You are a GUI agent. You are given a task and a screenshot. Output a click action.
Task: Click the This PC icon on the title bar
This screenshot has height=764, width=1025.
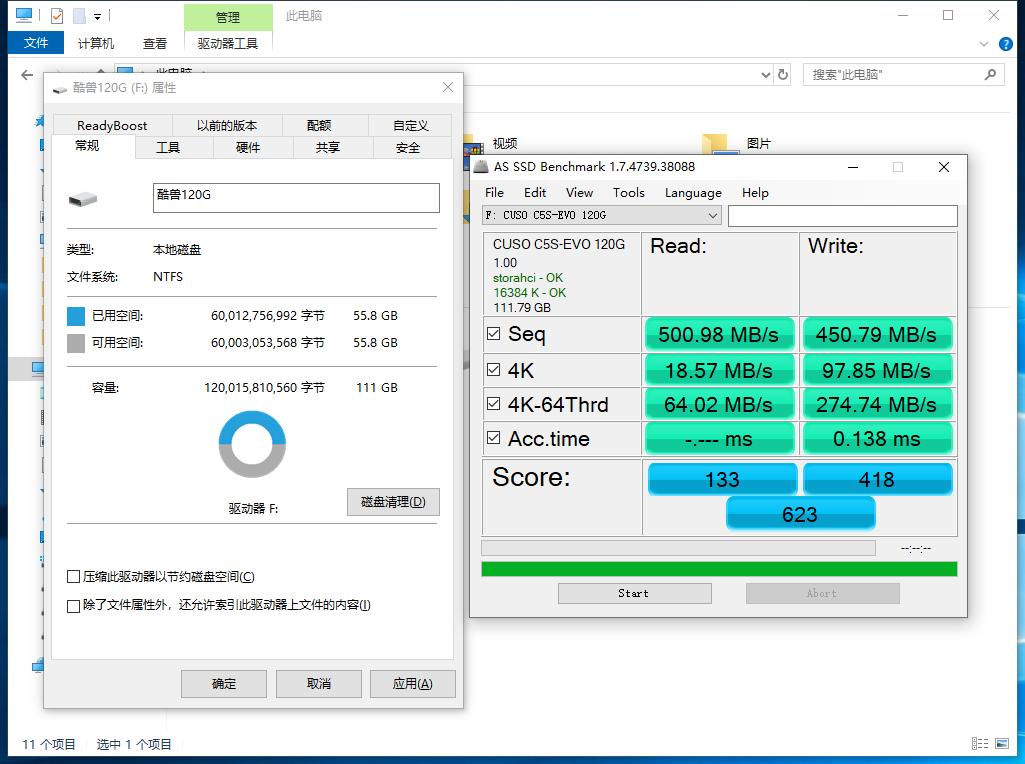point(24,15)
